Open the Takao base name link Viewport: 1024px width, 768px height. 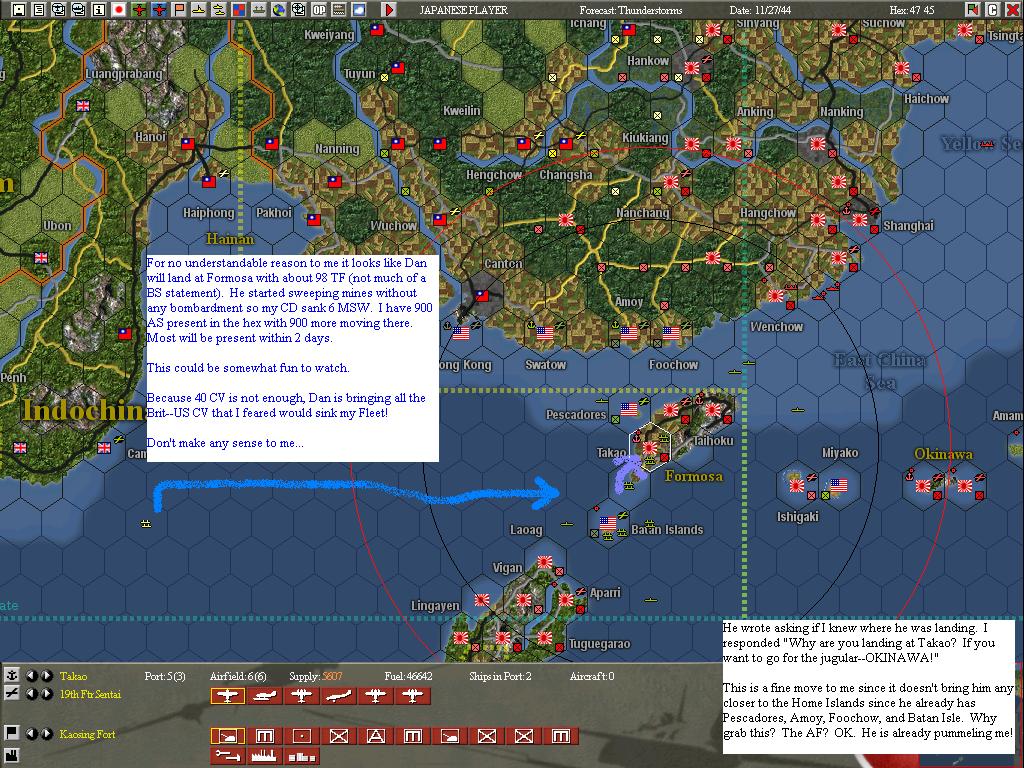(x=73, y=677)
